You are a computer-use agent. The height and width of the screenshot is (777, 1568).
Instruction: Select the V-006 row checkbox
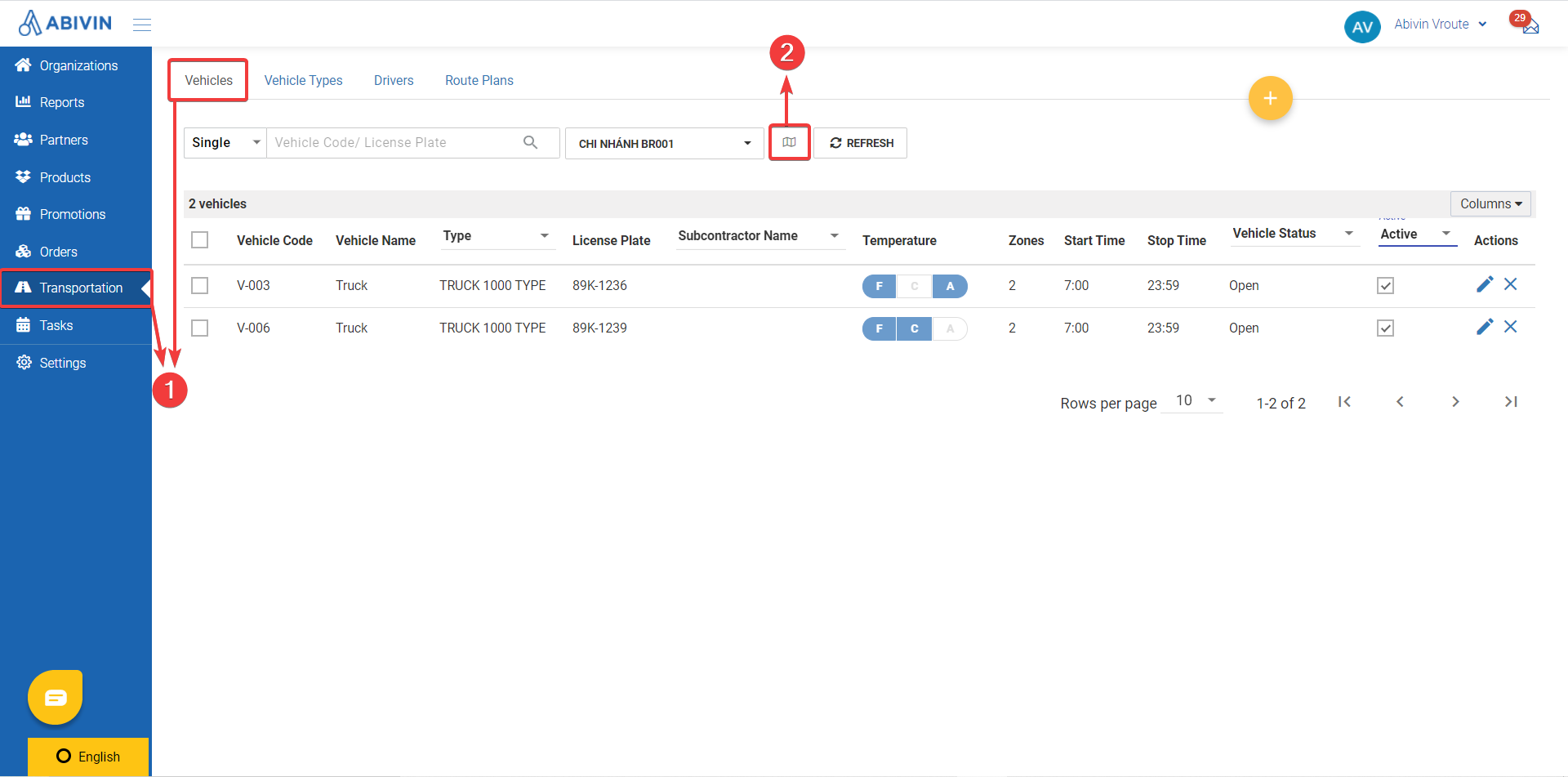coord(199,328)
